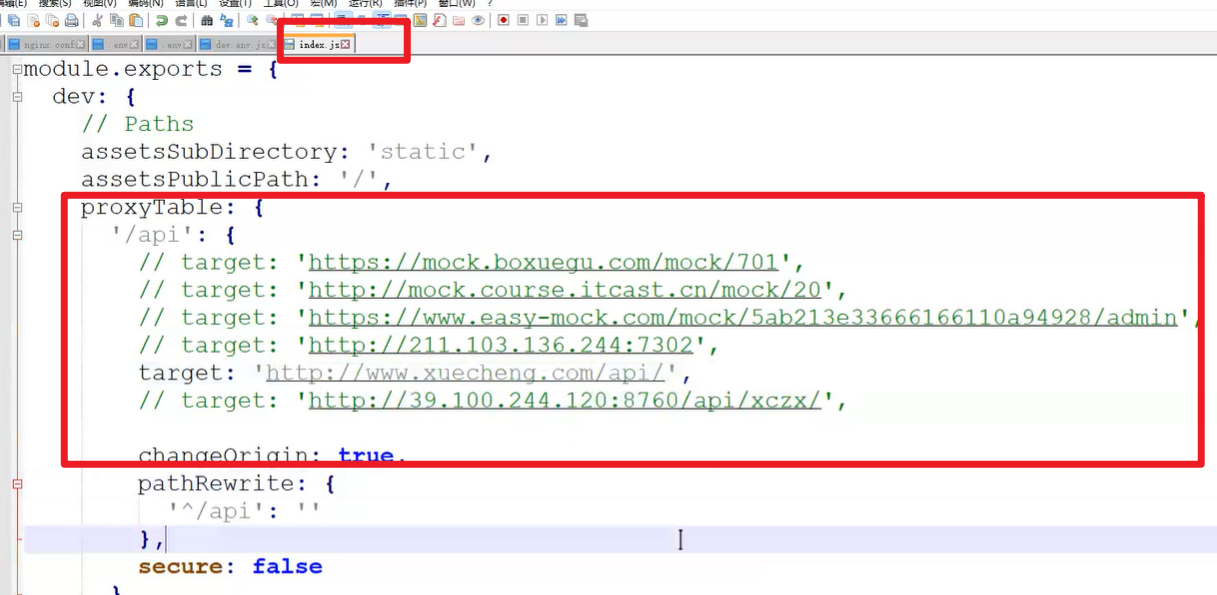Close the index.js tab
Image resolution: width=1217 pixels, height=595 pixels.
click(345, 45)
